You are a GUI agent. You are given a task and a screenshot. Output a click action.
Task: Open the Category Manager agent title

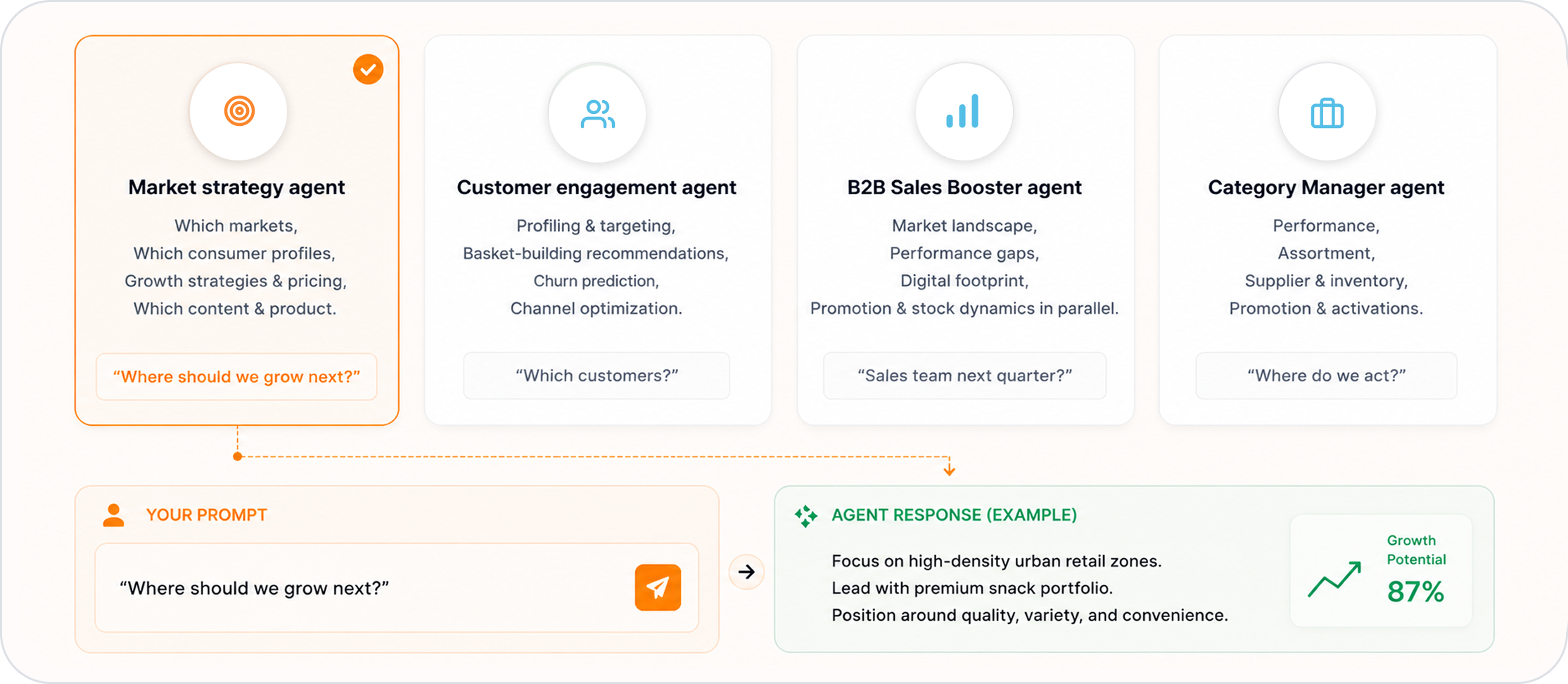pyautogui.click(x=1326, y=187)
